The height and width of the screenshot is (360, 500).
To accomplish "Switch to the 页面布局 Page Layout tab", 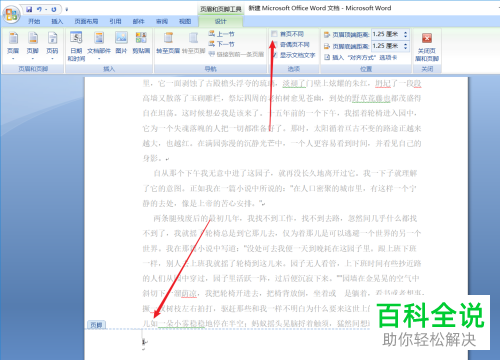I will (86, 22).
